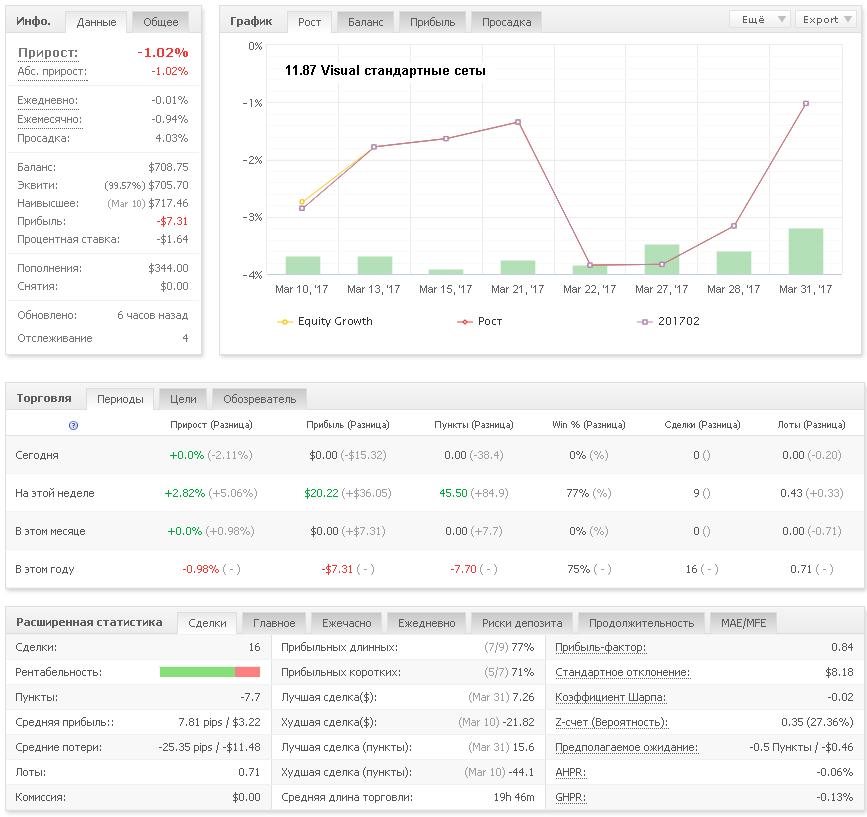
Task: Click the GHPR label
Action: 571,798
